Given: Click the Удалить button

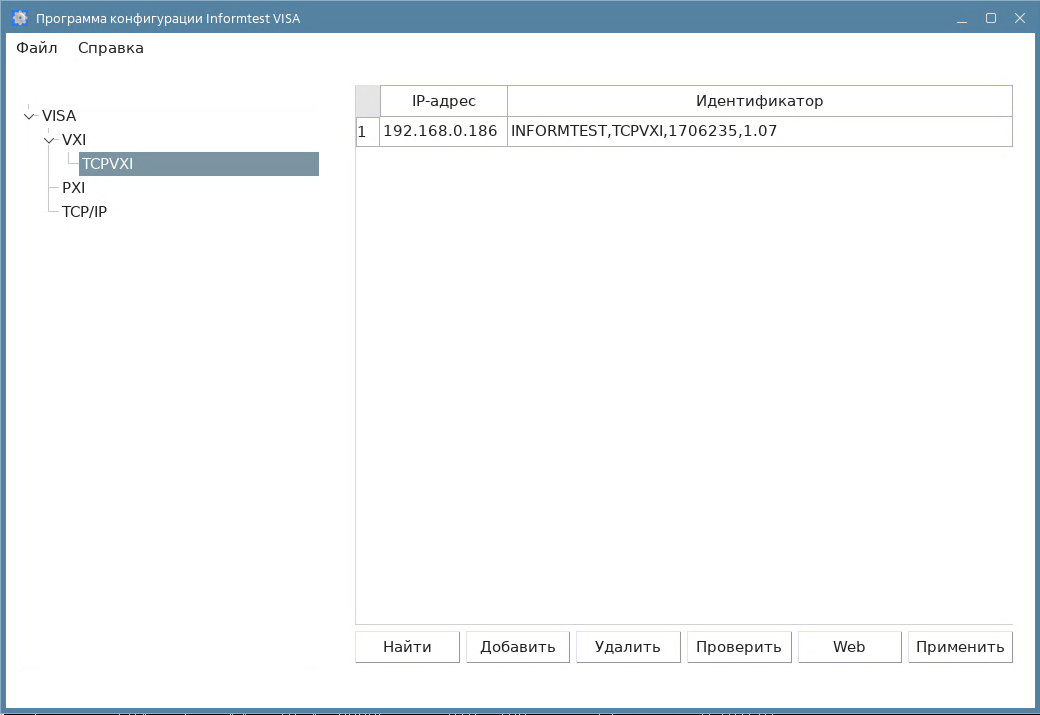Looking at the screenshot, I should (628, 647).
